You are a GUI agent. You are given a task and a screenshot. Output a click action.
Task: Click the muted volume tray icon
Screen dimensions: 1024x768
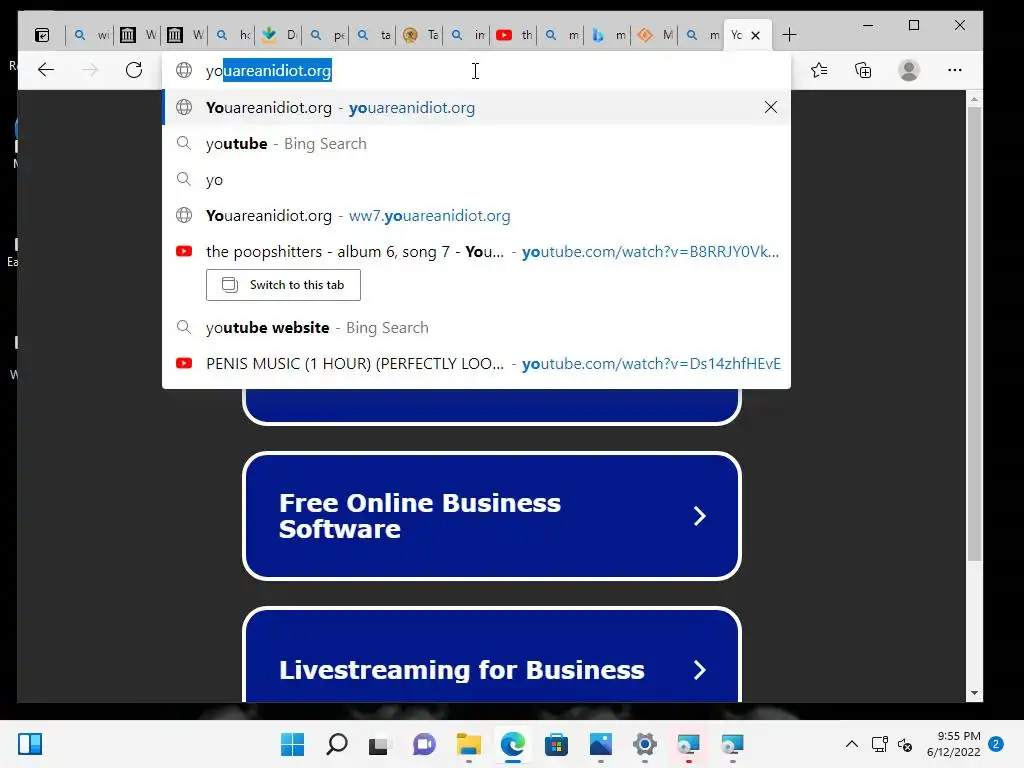pos(904,744)
